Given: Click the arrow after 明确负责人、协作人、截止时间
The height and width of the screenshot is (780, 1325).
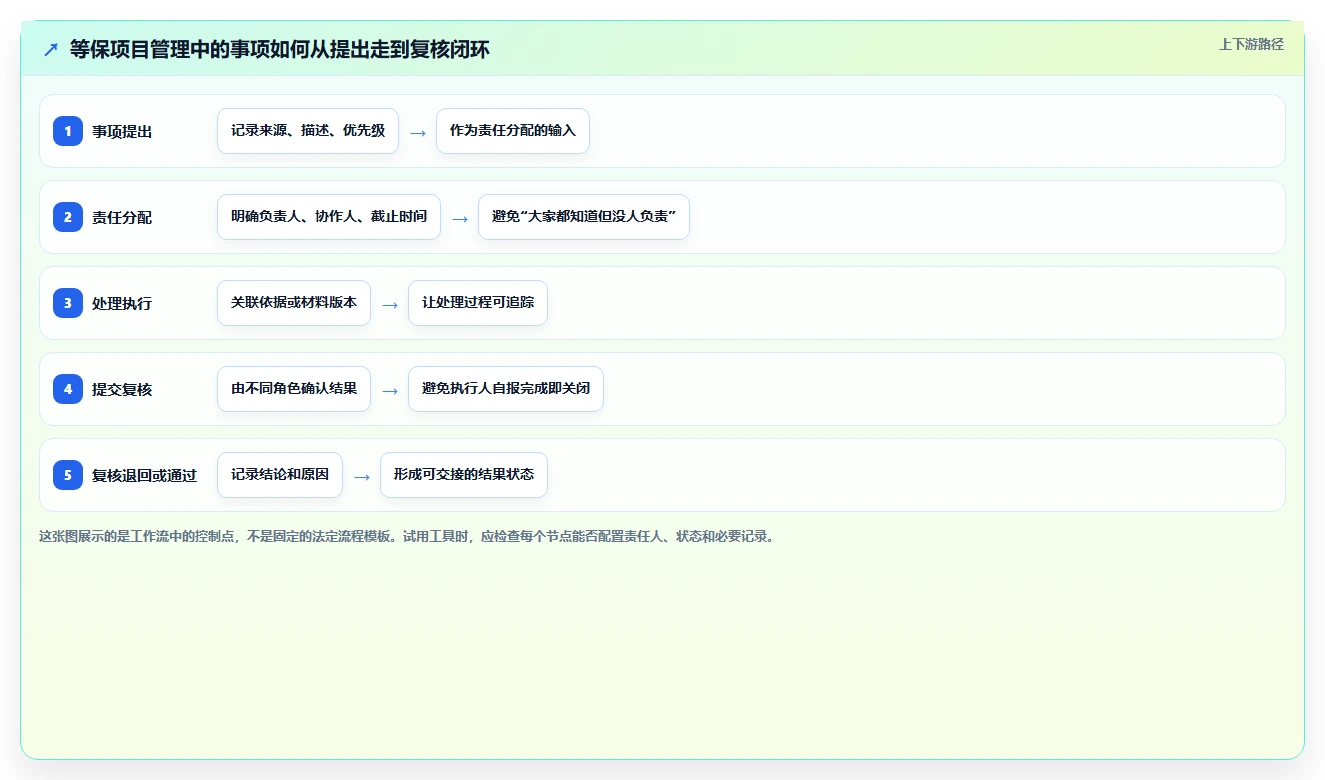Looking at the screenshot, I should click(x=460, y=218).
